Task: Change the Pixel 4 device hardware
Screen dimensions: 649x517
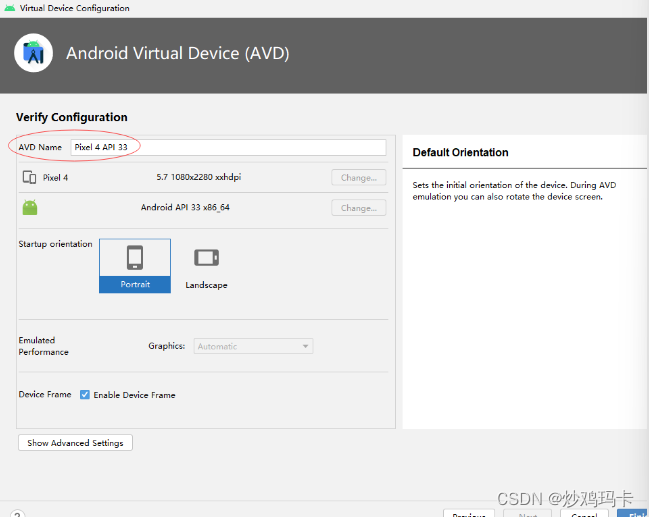Action: point(358,178)
